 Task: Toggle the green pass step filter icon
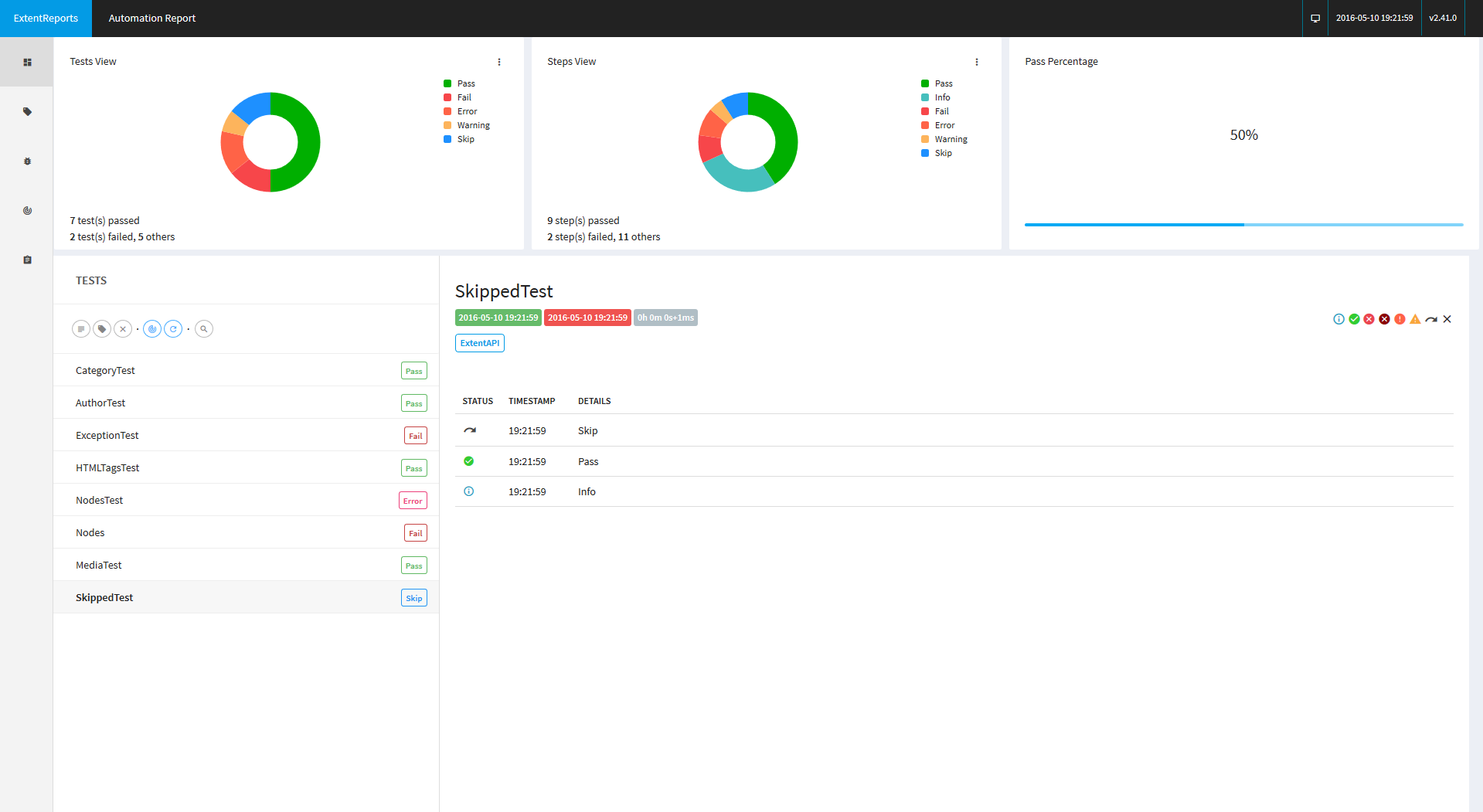[1354, 319]
